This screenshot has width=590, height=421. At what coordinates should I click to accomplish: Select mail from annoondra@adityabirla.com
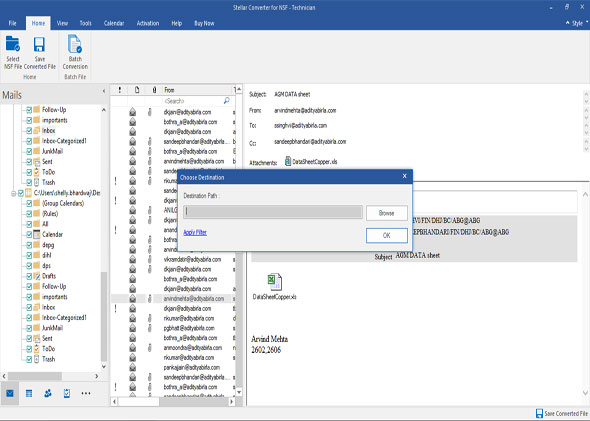click(193, 348)
